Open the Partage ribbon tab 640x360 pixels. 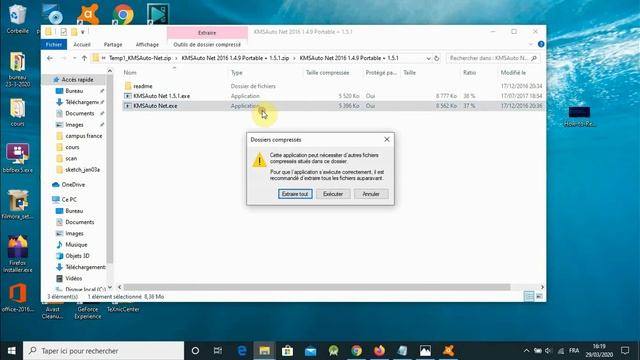[113, 44]
